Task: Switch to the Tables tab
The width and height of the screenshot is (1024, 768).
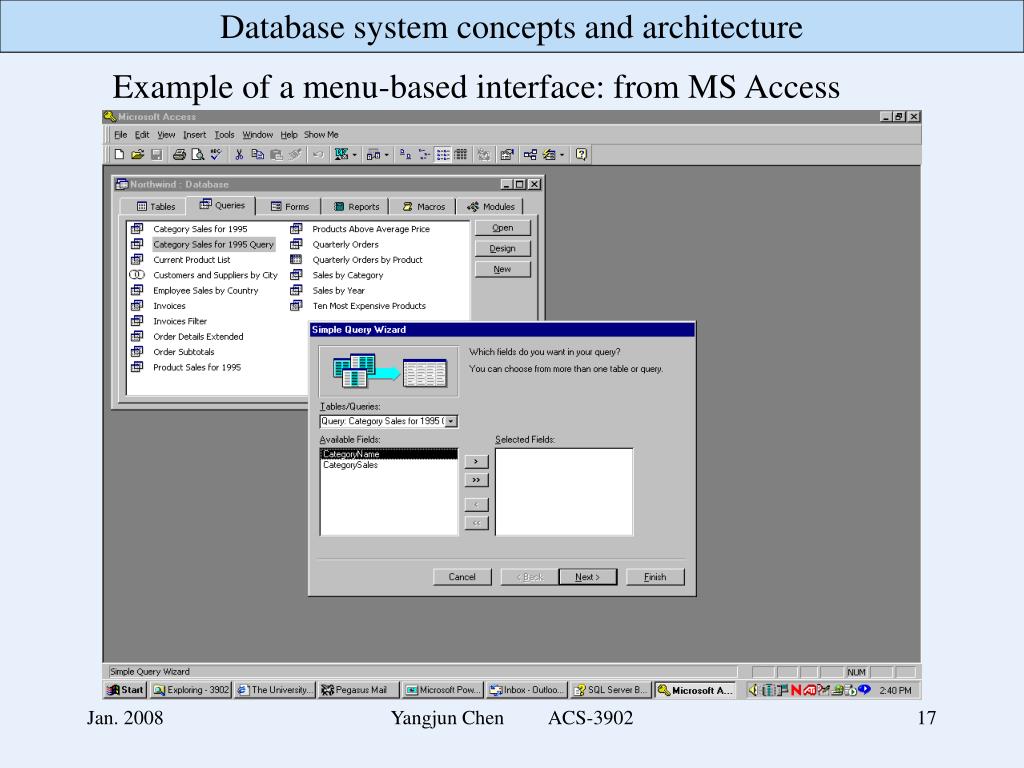Action: tap(155, 206)
